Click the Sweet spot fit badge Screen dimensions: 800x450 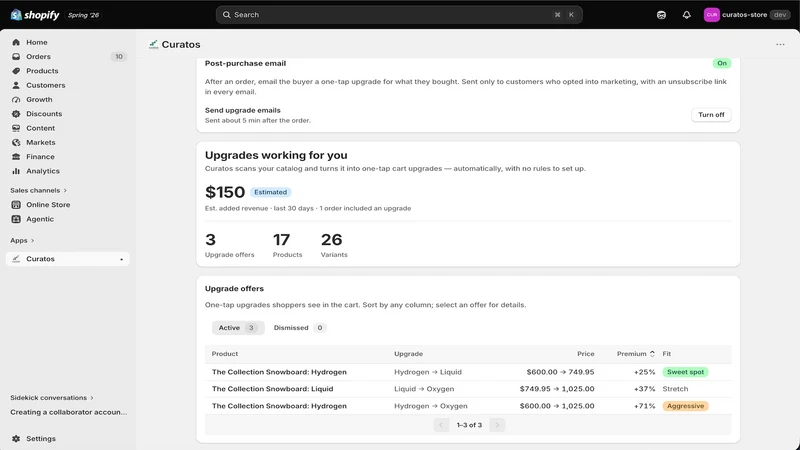(685, 372)
